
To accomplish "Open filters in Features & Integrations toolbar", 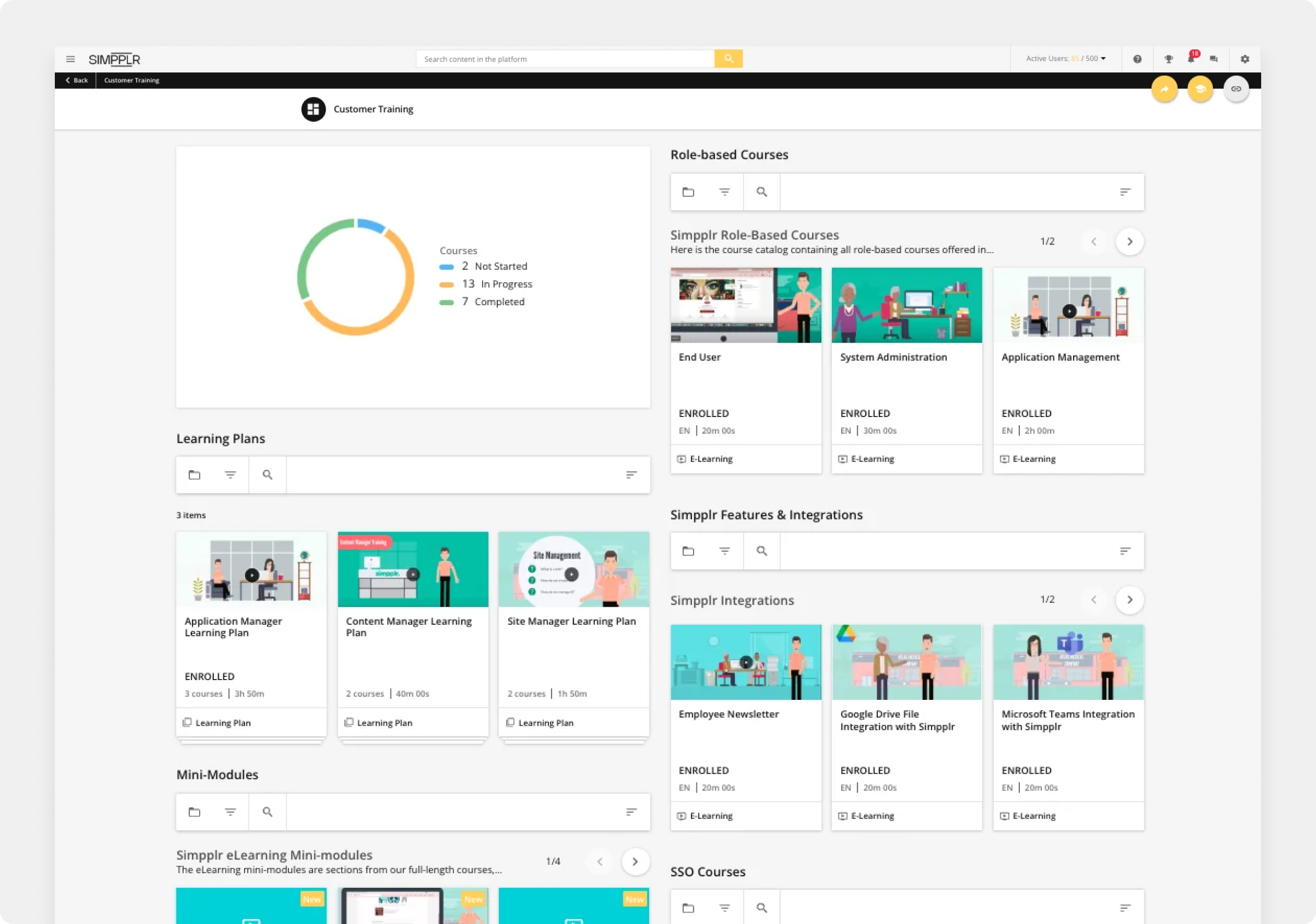I will 724,551.
